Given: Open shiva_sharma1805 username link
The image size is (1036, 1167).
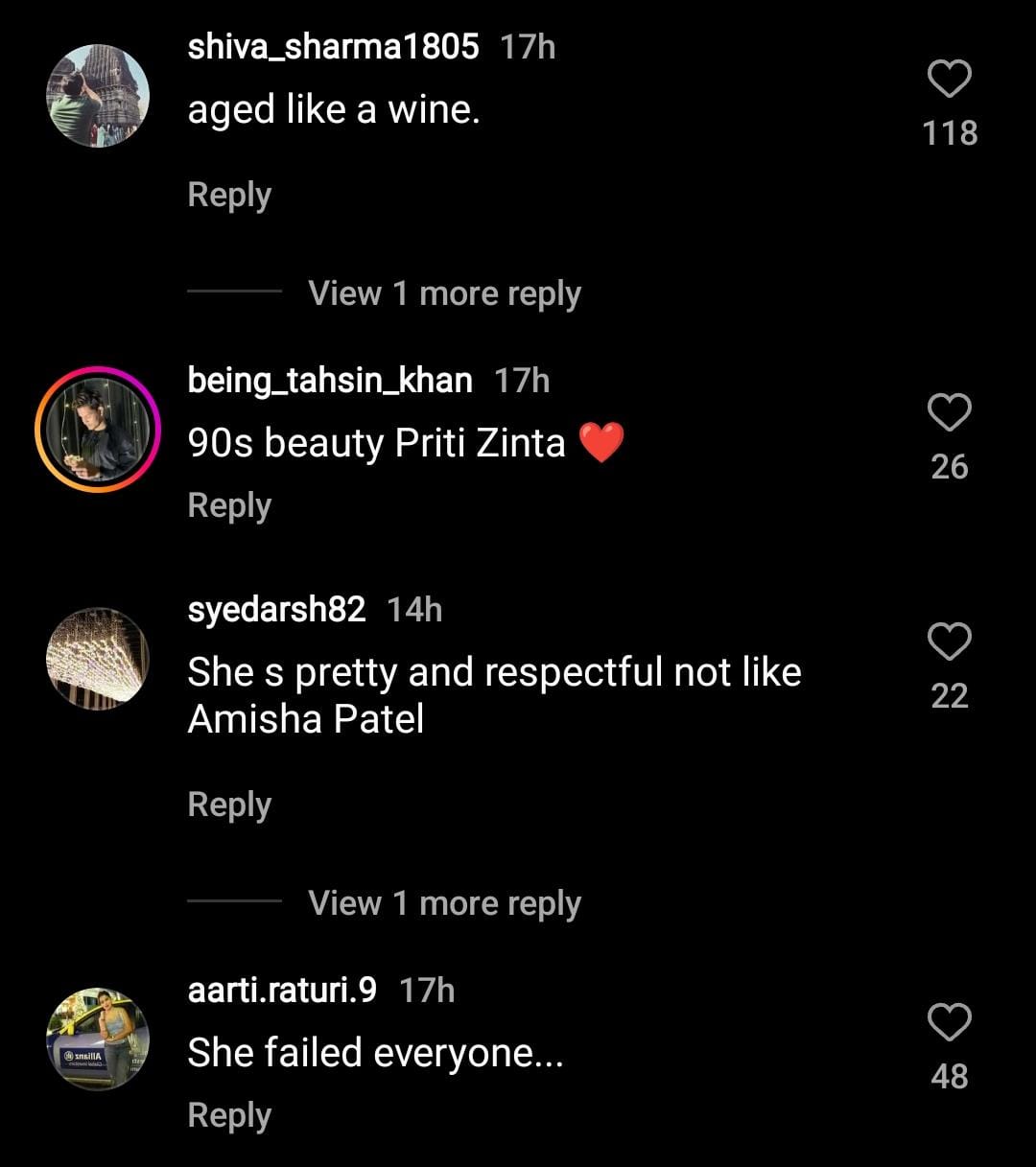Looking at the screenshot, I should pos(333,46).
